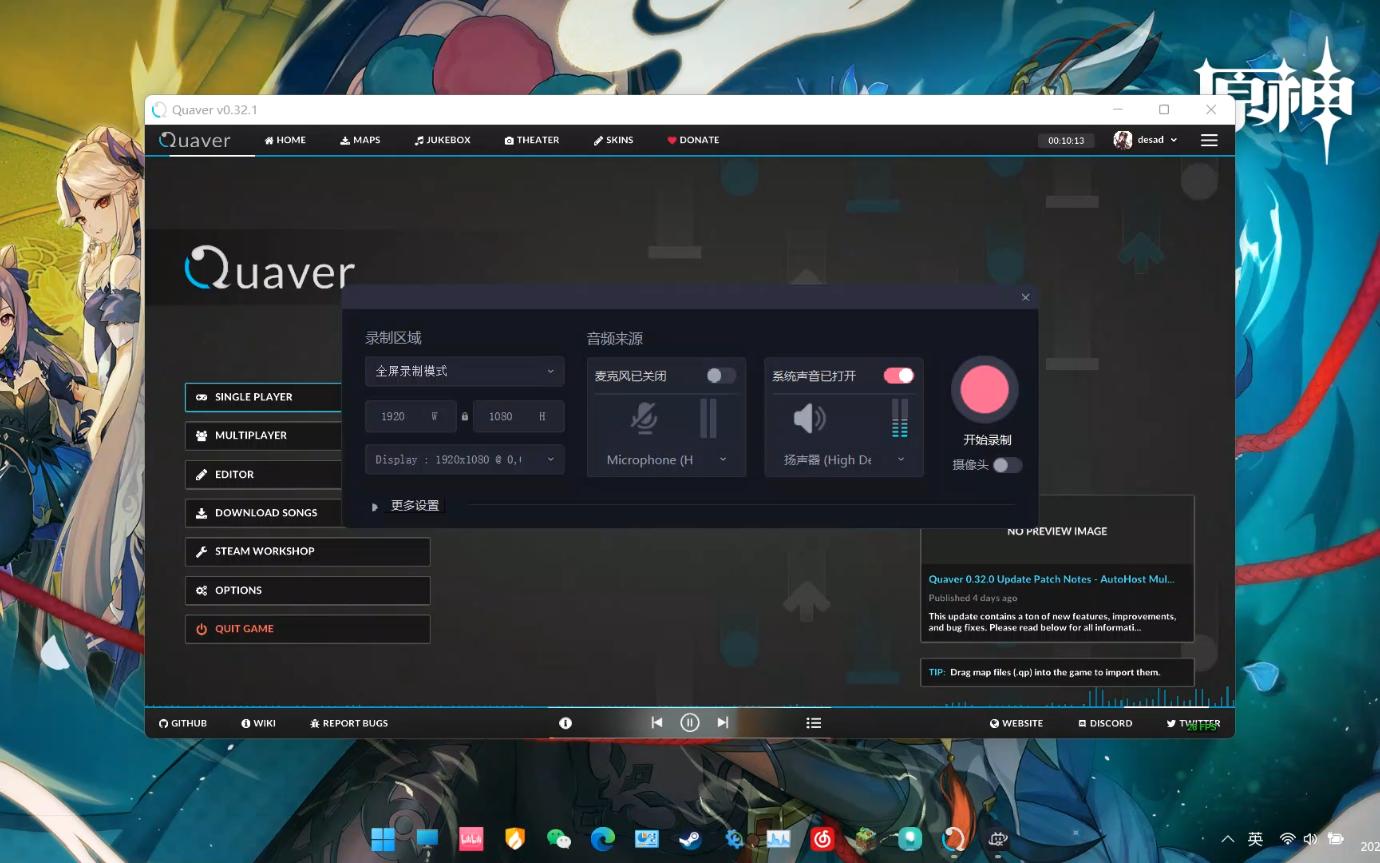Open the 扬声器 speaker device dropdown

tap(844, 460)
